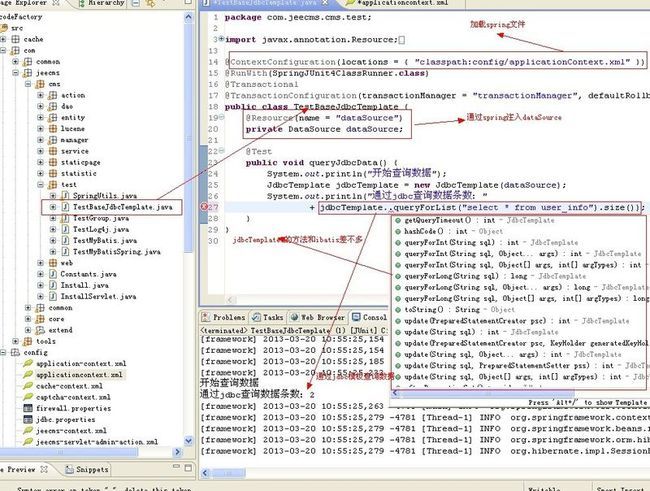Expand the lucene package node

pyautogui.click(x=41, y=129)
